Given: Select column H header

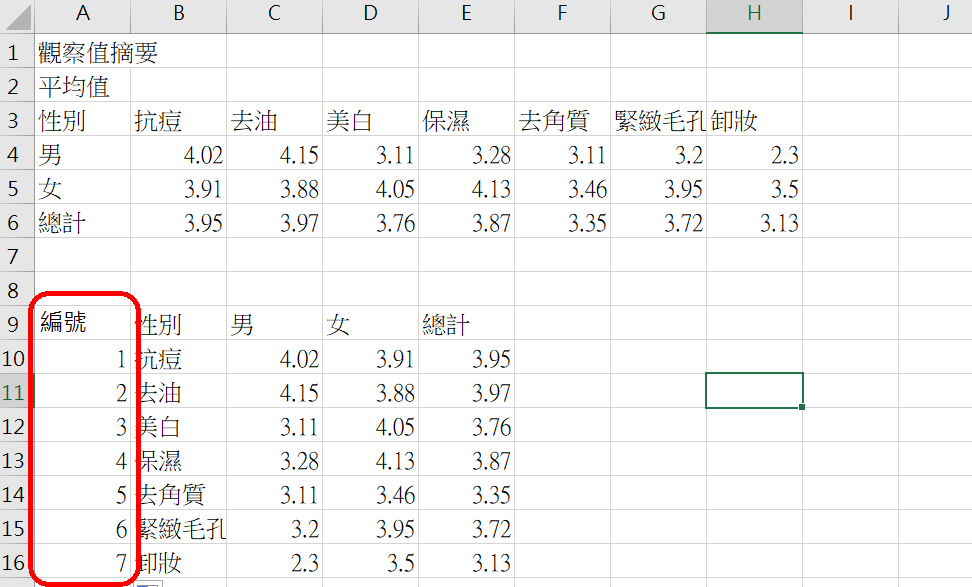Looking at the screenshot, I should tap(754, 13).
